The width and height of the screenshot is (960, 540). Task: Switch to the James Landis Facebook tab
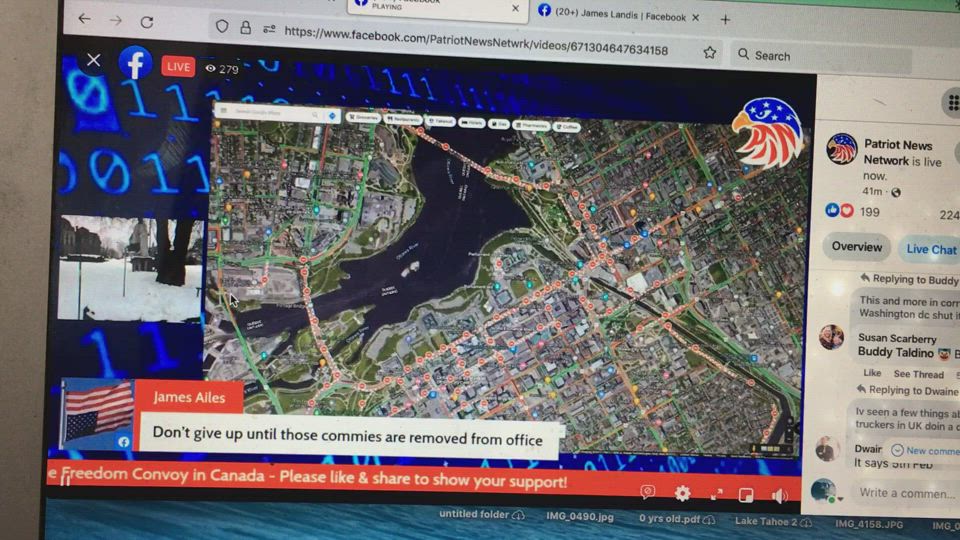[x=615, y=16]
